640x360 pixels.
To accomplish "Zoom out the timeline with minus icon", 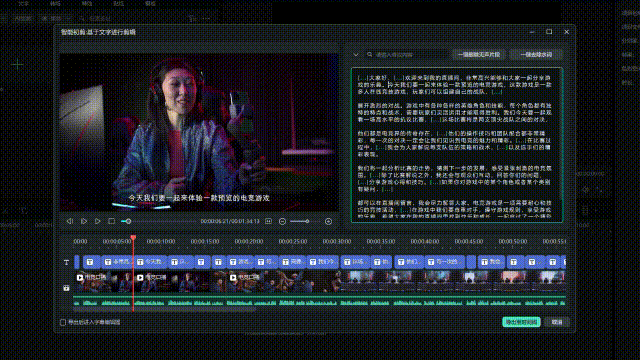I will coord(282,221).
